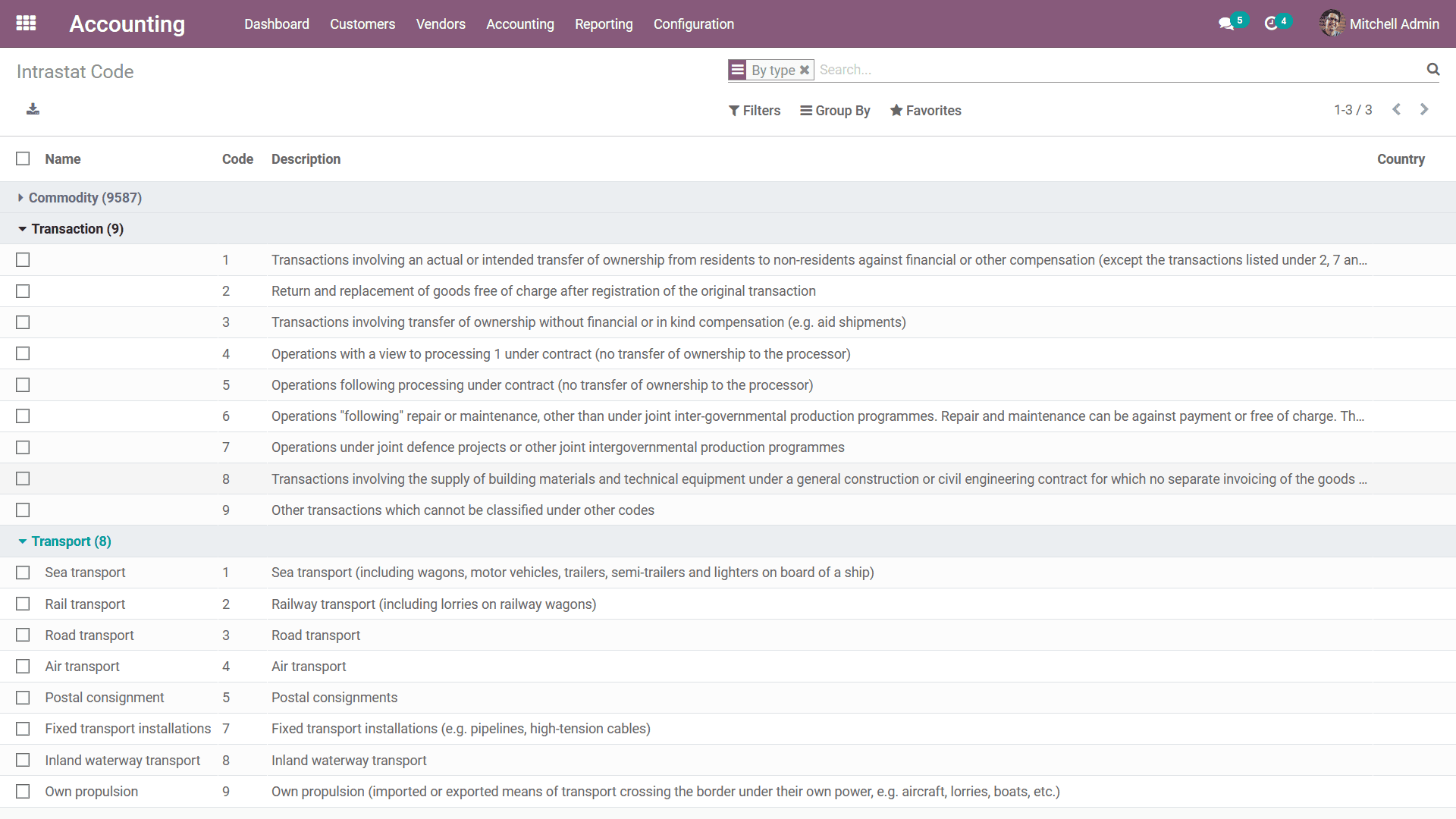The height and width of the screenshot is (819, 1456).
Task: Open the activities clock icon
Action: 1272,24
